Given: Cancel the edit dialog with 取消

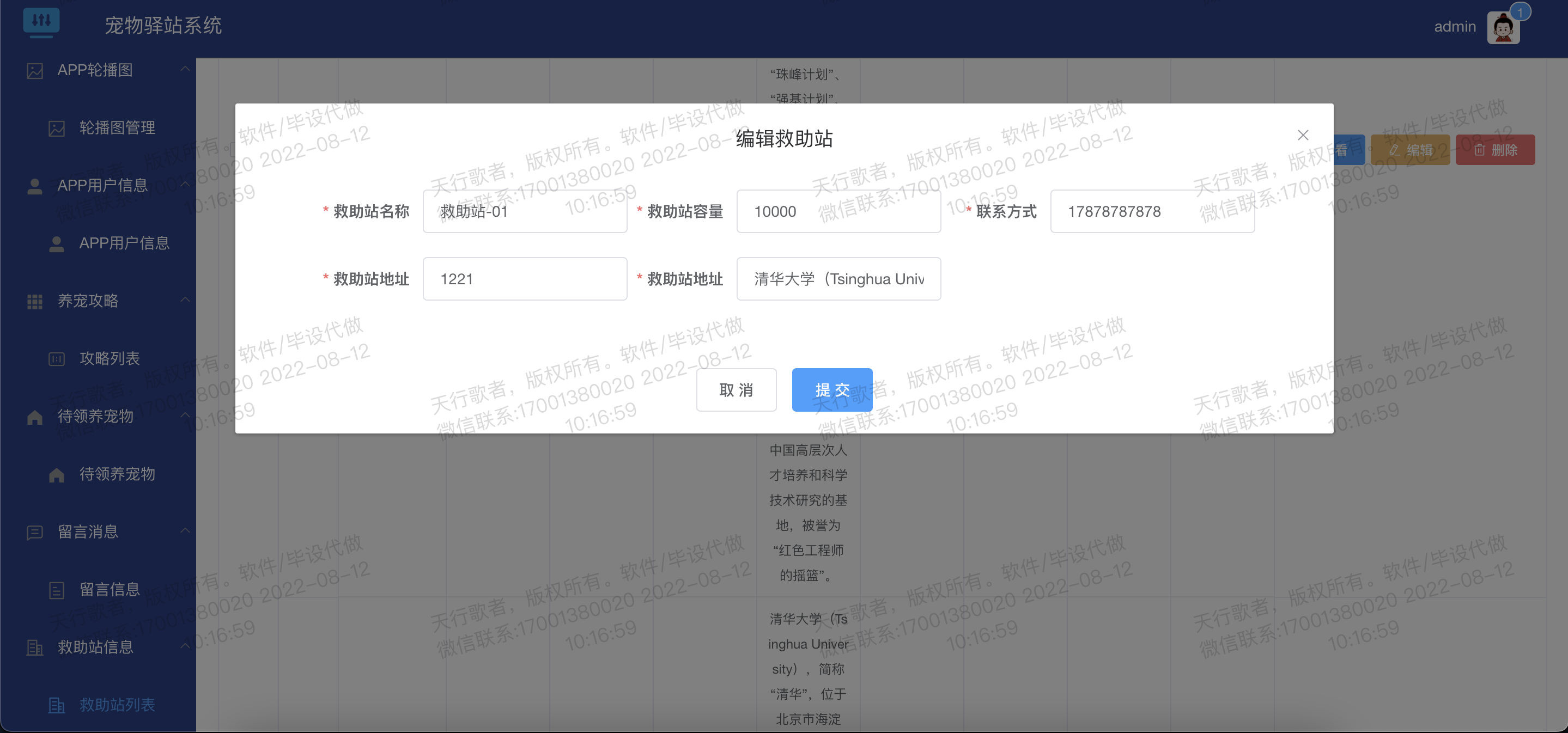Looking at the screenshot, I should (737, 390).
